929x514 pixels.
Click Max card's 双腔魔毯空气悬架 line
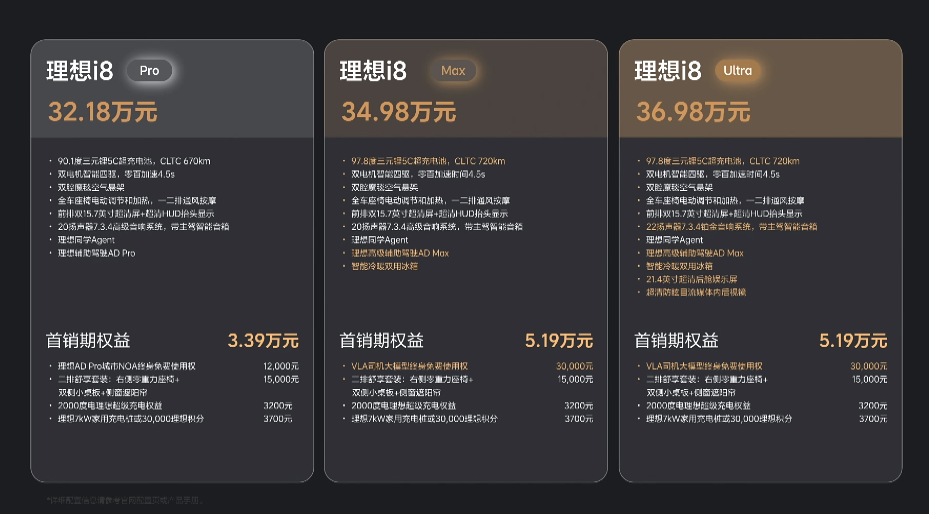click(385, 187)
